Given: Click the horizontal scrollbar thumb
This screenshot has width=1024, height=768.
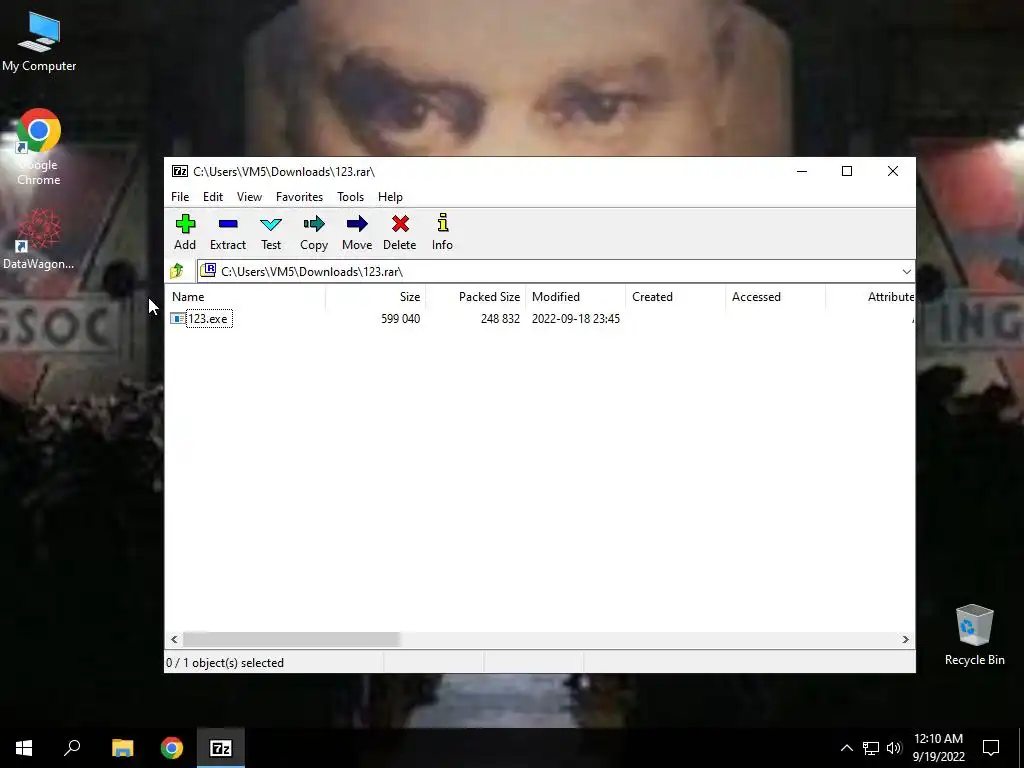Looking at the screenshot, I should [x=291, y=639].
